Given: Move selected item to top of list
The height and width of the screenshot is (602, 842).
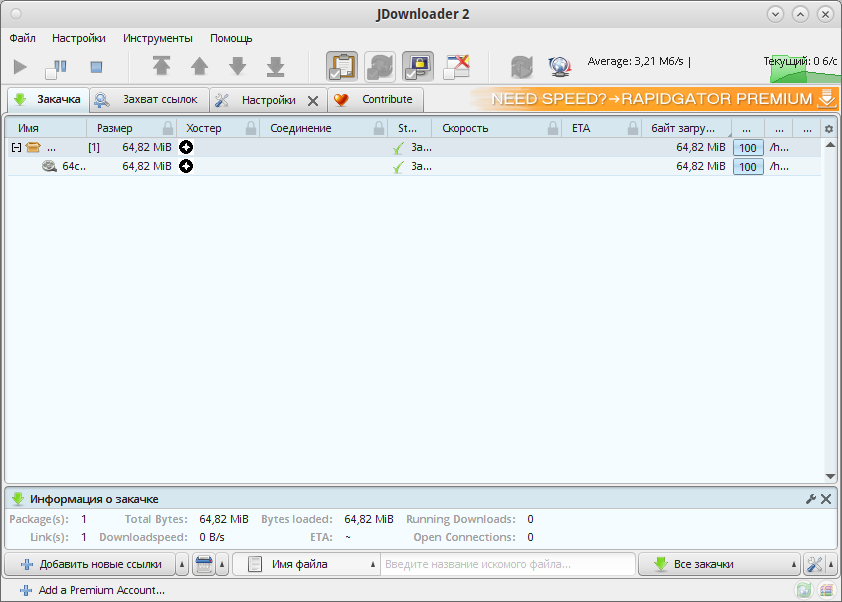Looking at the screenshot, I should point(161,66).
